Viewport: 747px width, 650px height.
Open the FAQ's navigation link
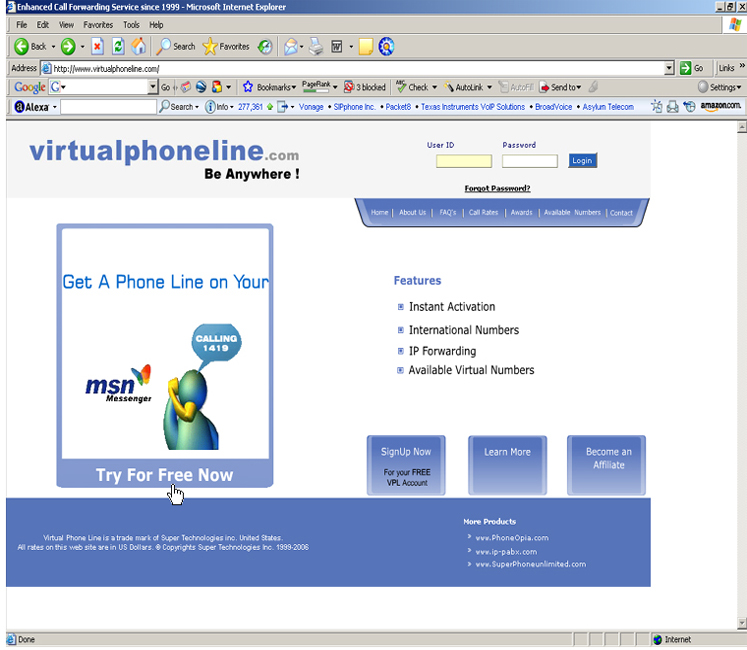pos(447,213)
